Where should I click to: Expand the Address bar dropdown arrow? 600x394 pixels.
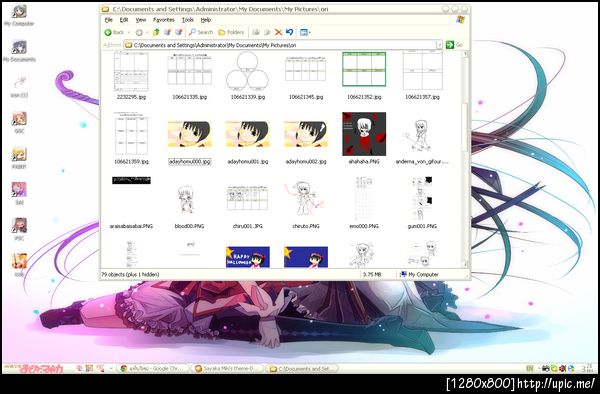tap(439, 45)
